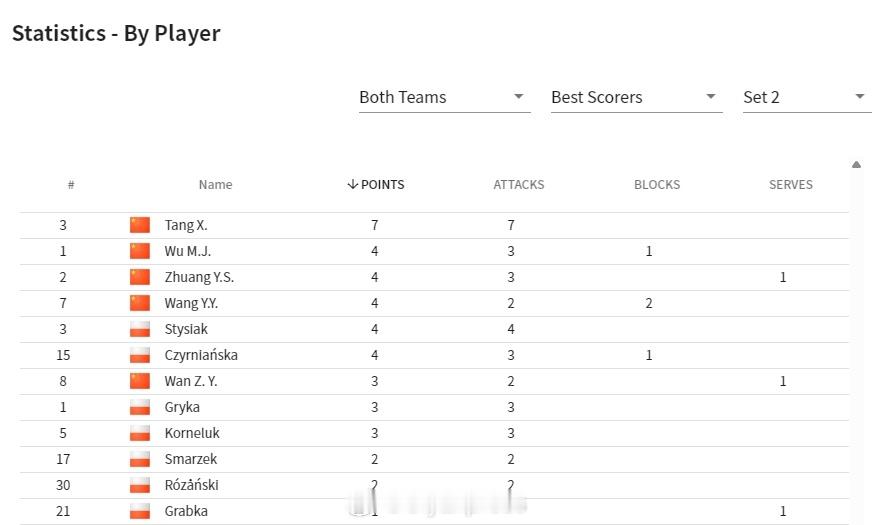Click the Name column header
This screenshot has width=876, height=525.
click(216, 184)
